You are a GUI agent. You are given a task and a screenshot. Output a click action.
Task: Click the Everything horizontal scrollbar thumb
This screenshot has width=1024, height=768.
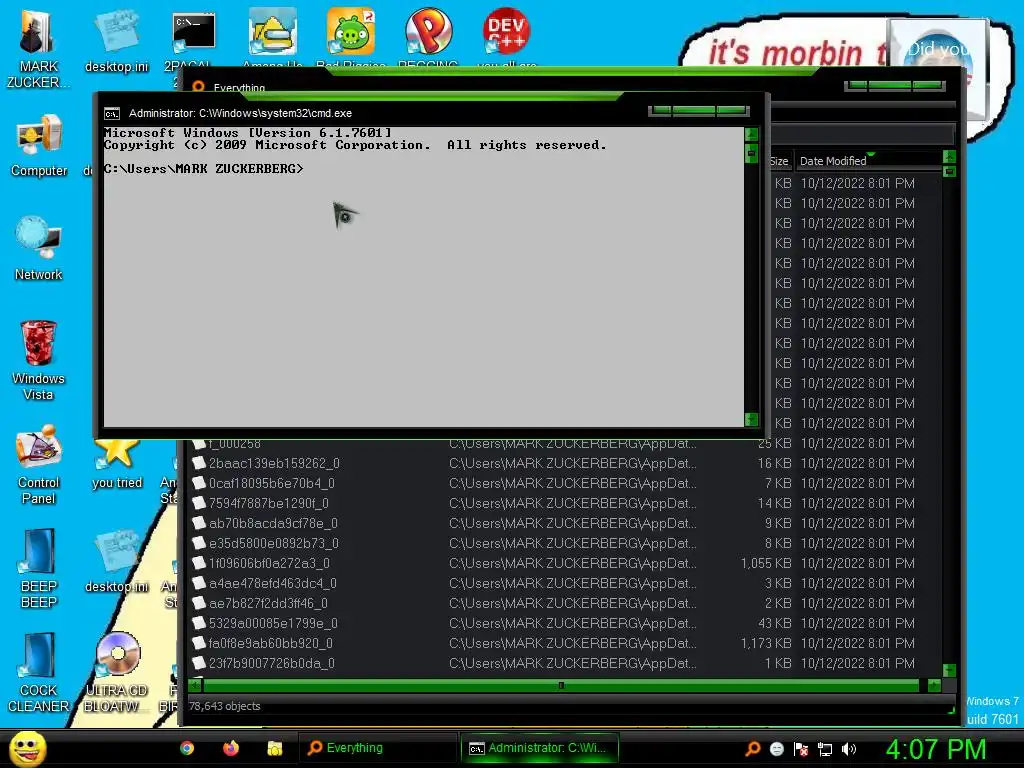coord(561,685)
